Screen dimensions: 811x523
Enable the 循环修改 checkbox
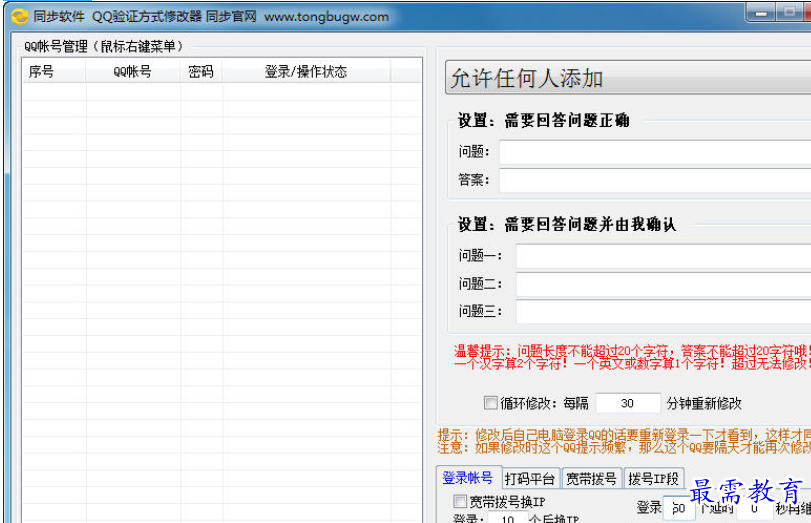(490, 403)
